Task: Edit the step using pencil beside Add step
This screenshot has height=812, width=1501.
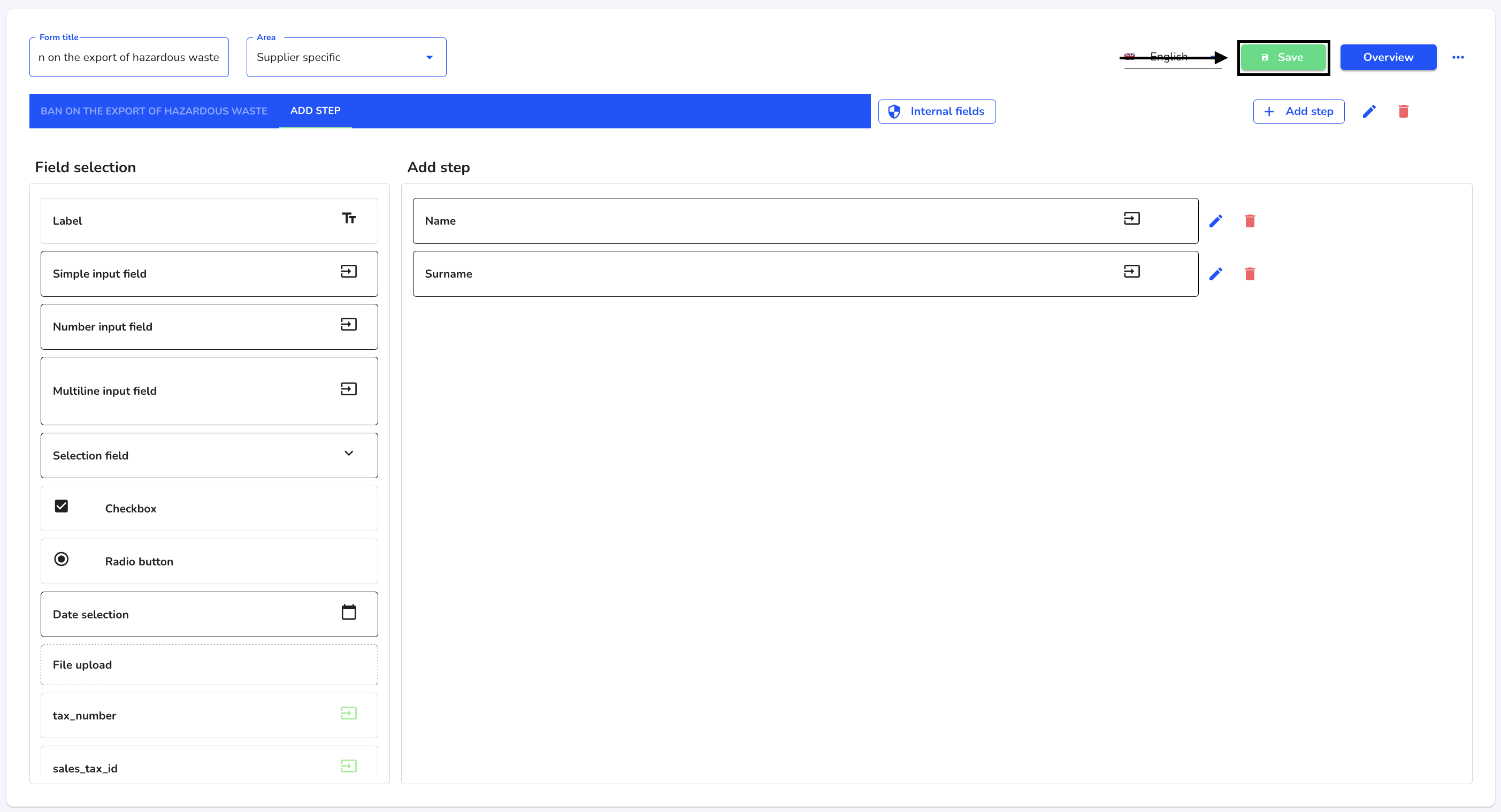Action: pyautogui.click(x=1369, y=111)
